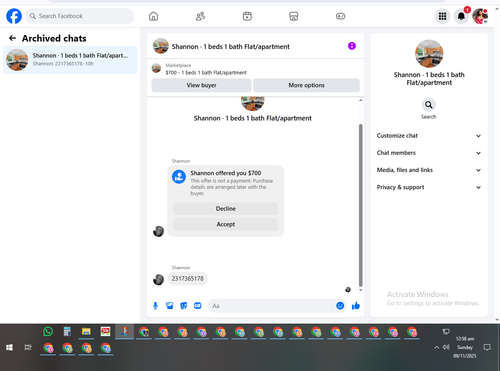Click Shannon's avatar beside the 2317365178 message
This screenshot has width=500, height=371.
(158, 279)
